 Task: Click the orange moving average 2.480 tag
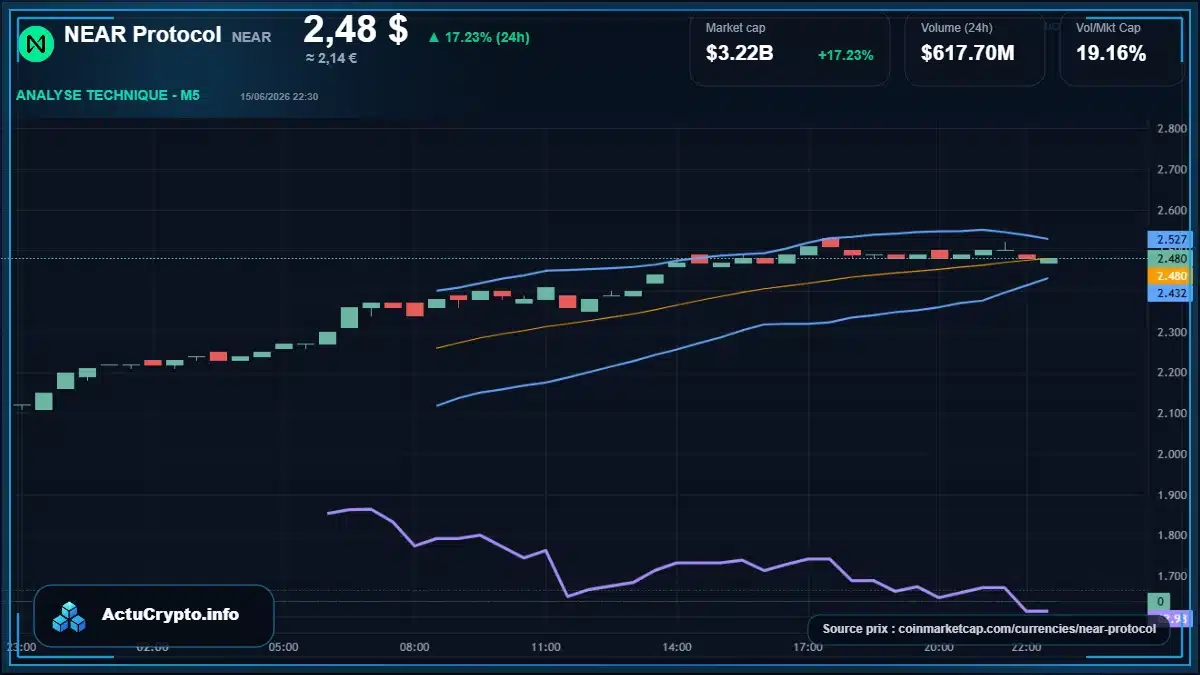click(x=1170, y=275)
